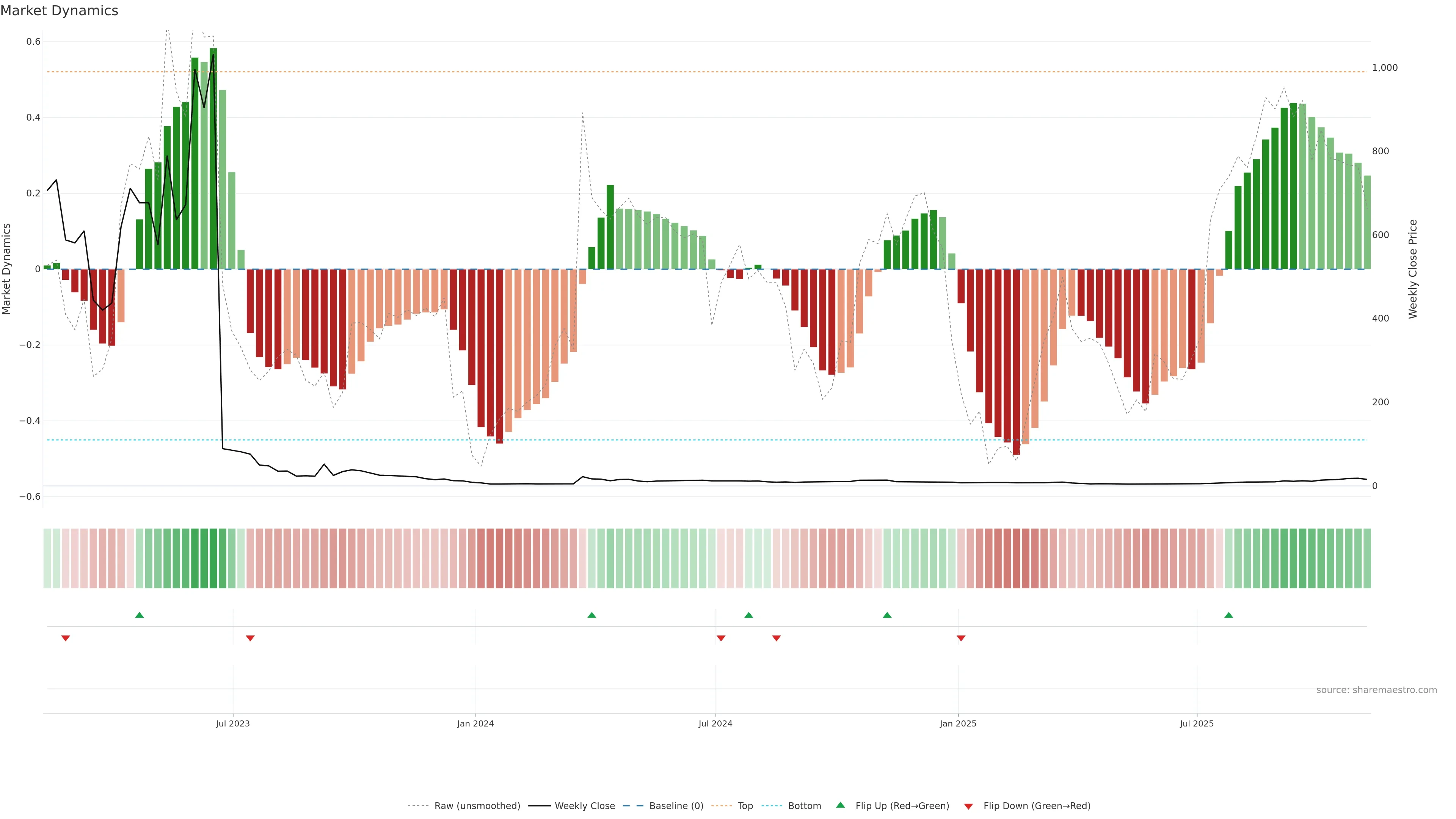Click the flip up marker shortly before Jan 2025
The width and height of the screenshot is (1456, 819).
click(x=887, y=615)
